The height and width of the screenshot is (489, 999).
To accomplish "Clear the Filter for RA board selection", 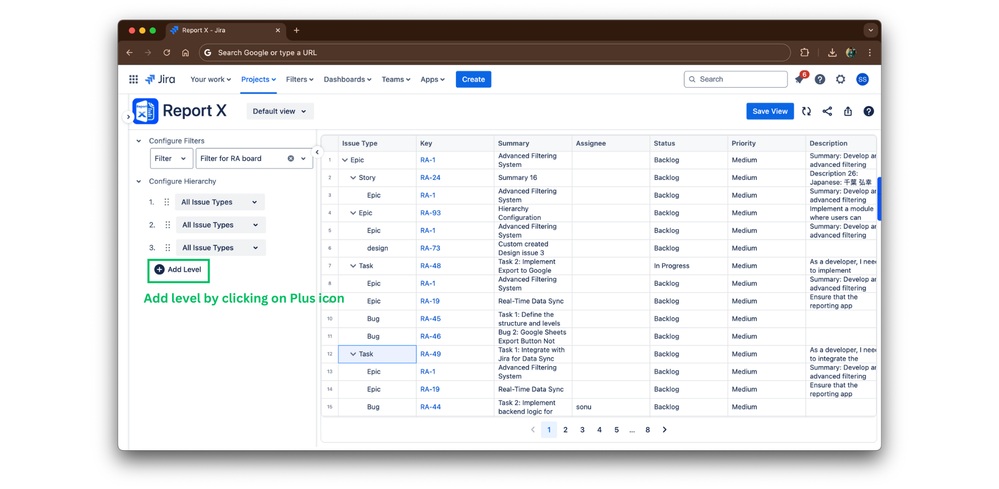I will tap(291, 159).
